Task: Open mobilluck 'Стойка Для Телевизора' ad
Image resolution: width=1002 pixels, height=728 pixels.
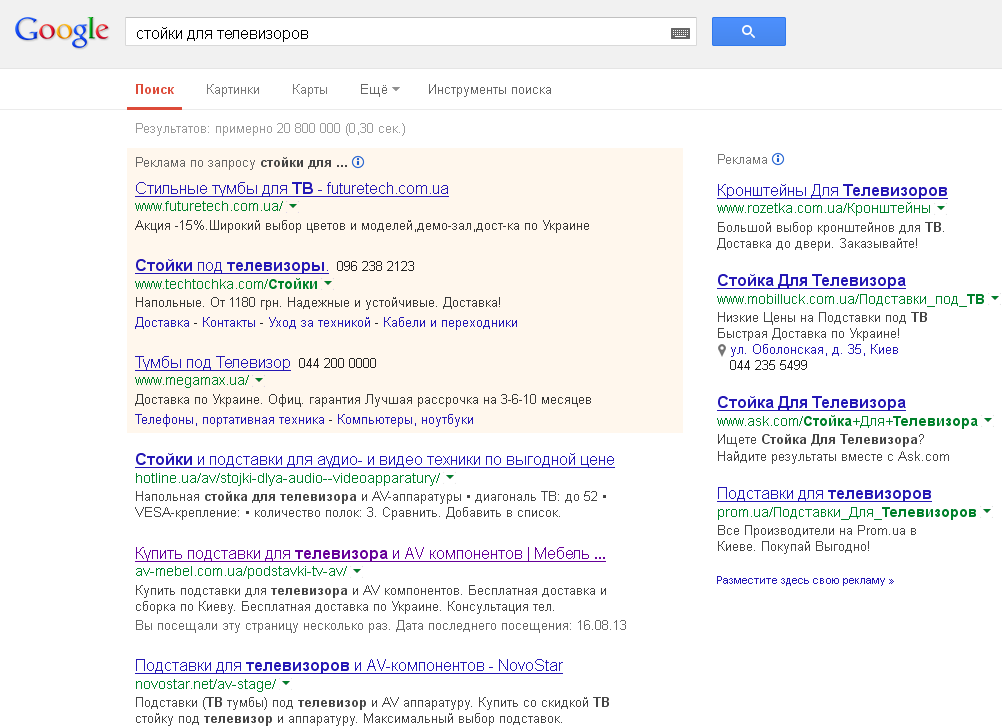Action: (812, 281)
